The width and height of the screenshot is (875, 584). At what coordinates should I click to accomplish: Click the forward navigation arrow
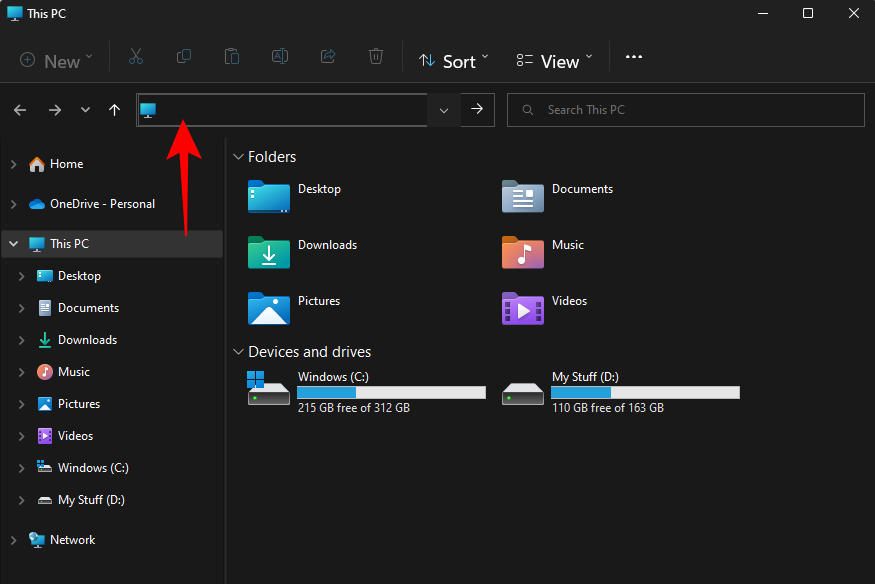(55, 110)
